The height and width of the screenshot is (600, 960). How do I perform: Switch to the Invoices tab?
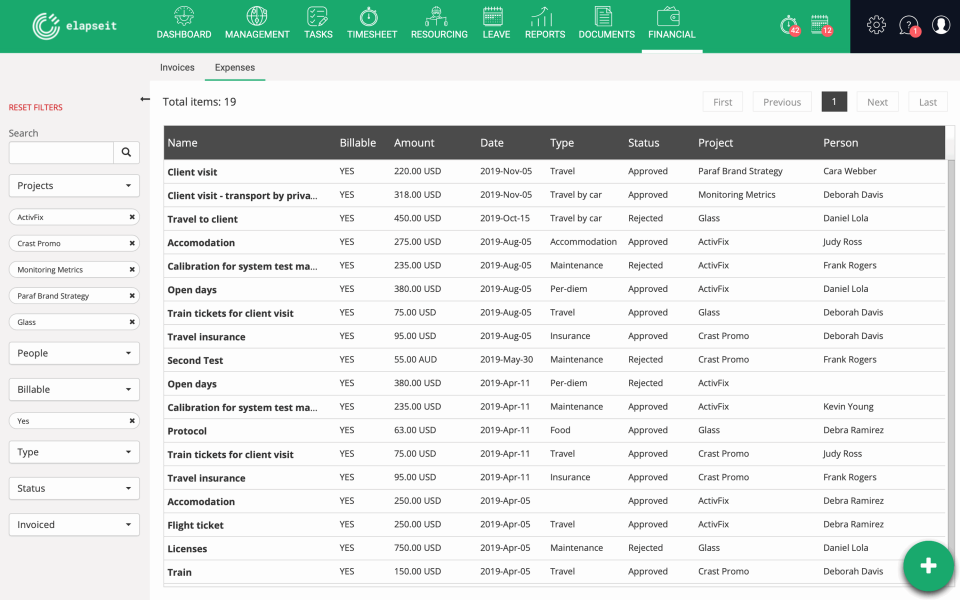[x=177, y=67]
